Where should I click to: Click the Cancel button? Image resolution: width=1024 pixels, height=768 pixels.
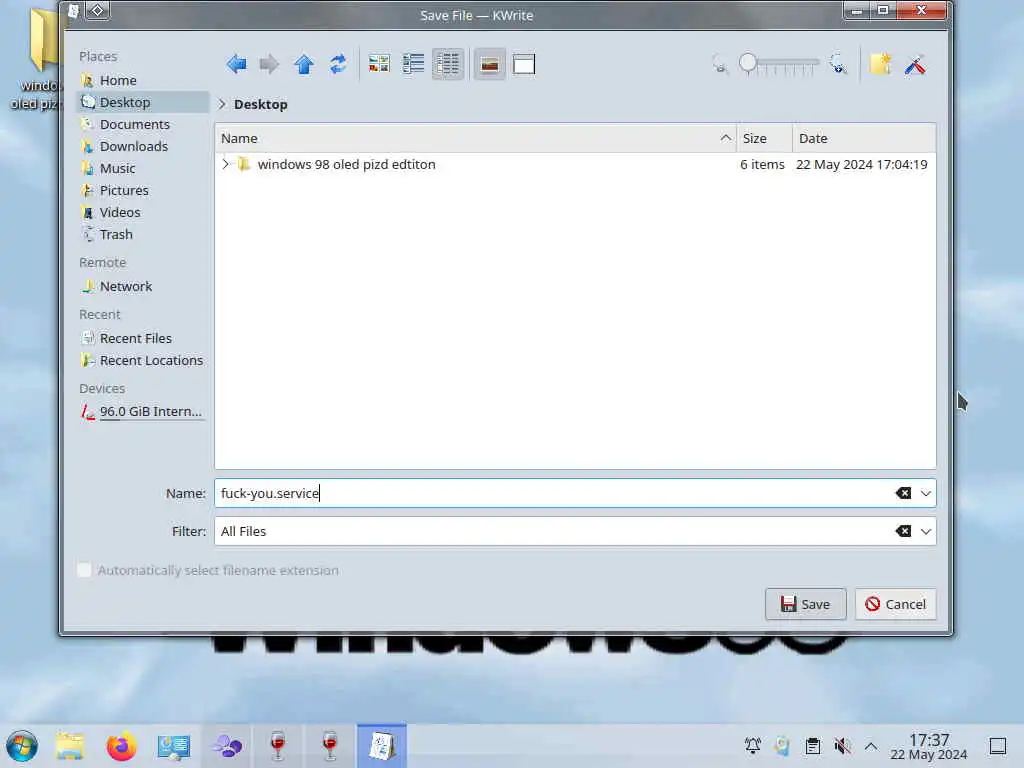click(895, 604)
